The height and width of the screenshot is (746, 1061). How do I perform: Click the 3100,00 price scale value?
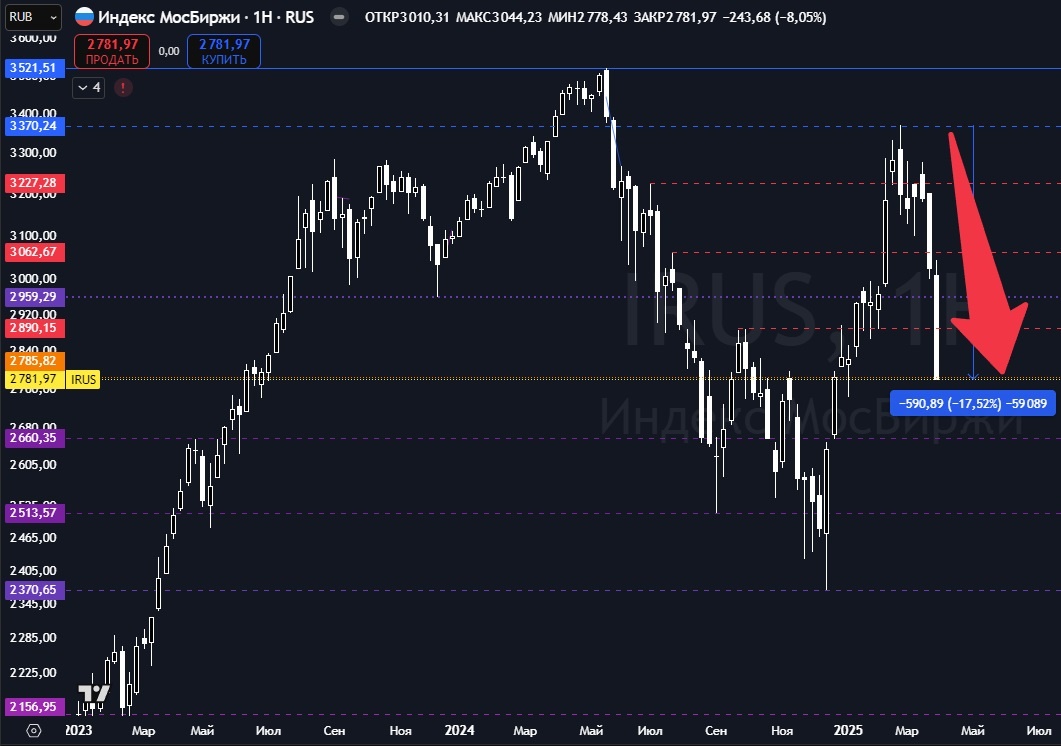point(33,236)
